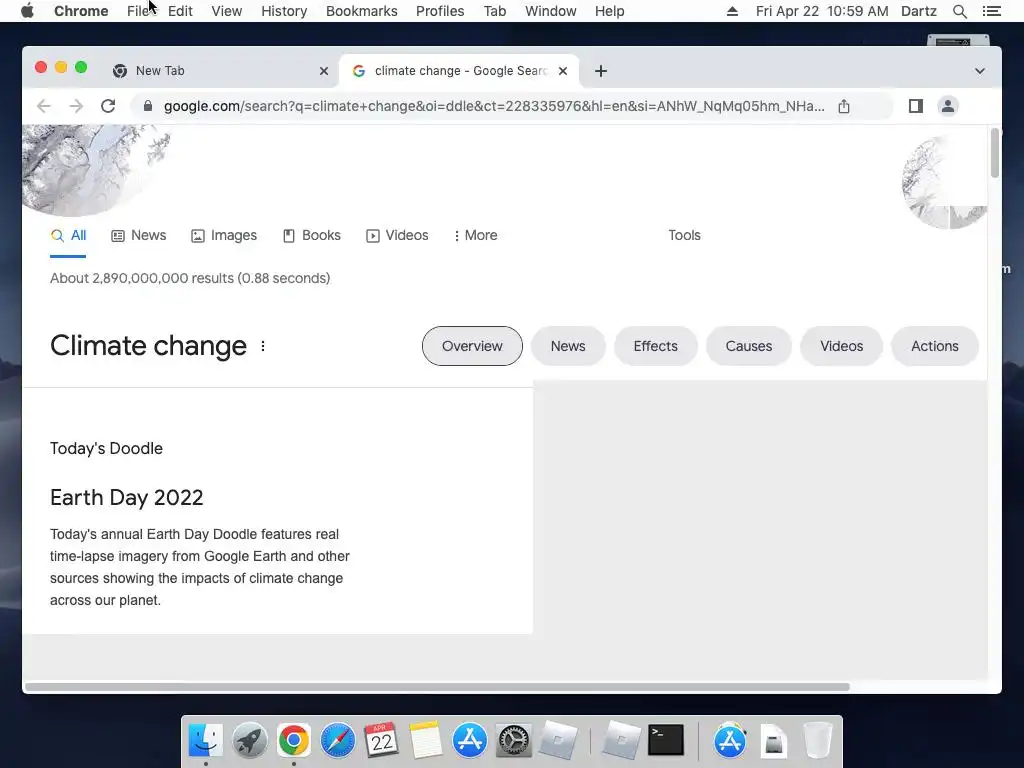Image resolution: width=1024 pixels, height=768 pixels.
Task: Open Notes icon in dock
Action: 426,741
